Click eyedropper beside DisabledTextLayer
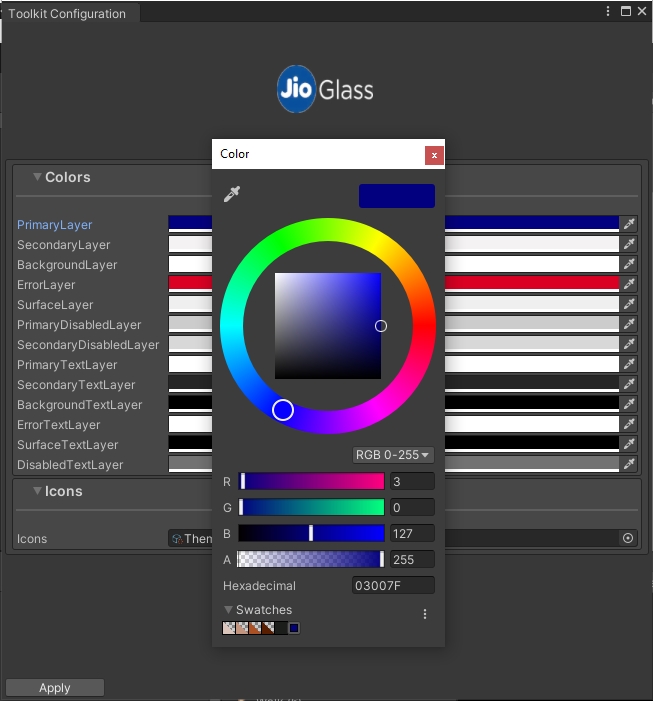Image resolution: width=653 pixels, height=701 pixels. click(x=629, y=464)
